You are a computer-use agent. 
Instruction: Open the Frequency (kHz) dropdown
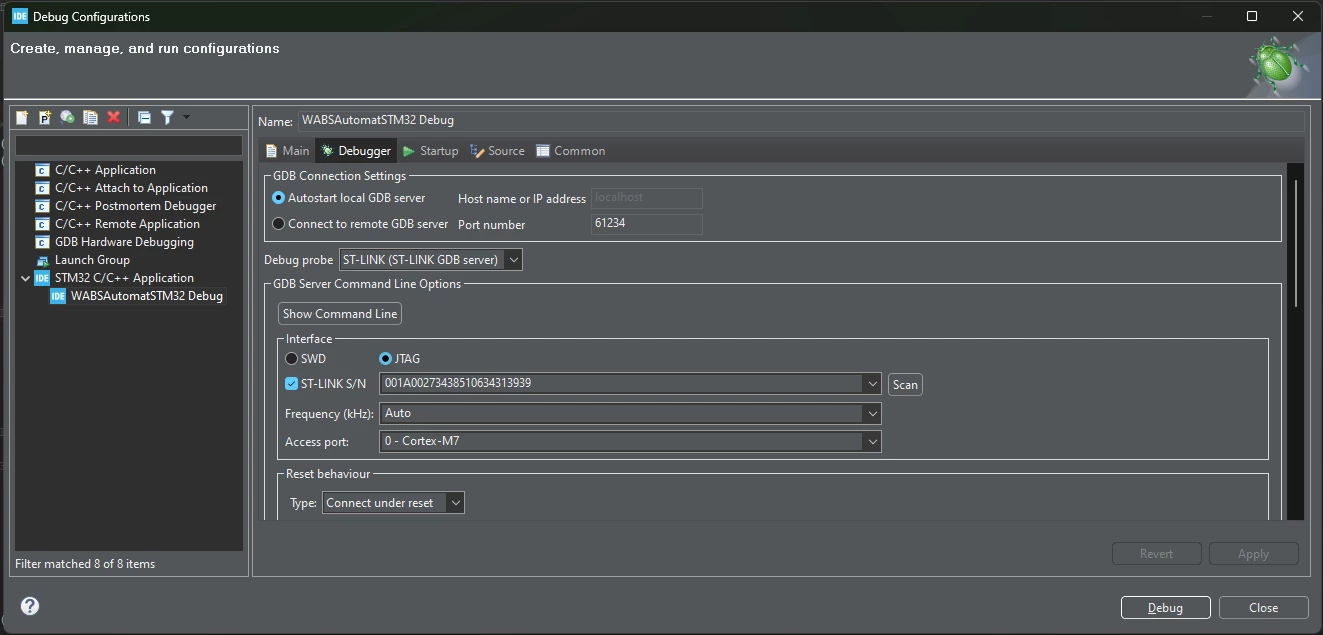871,413
